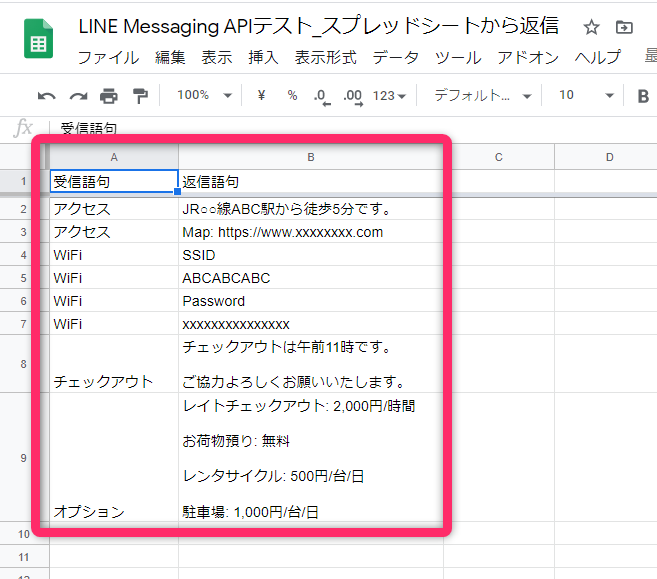Open the アドオン menu
Viewport: 657px width, 579px height.
coord(528,57)
